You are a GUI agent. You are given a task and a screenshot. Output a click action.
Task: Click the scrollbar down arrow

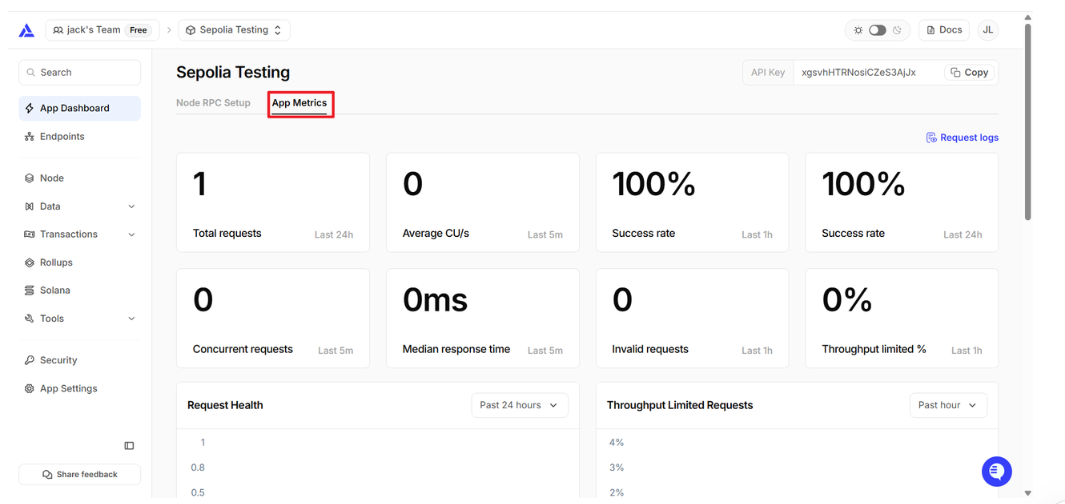pos(1028,493)
